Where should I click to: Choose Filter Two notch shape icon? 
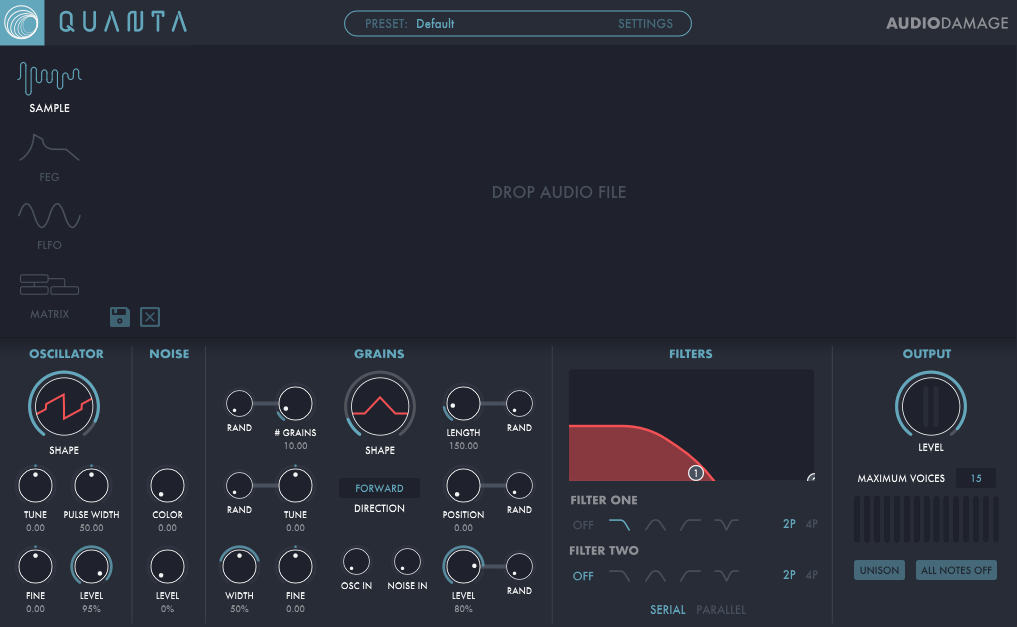pyautogui.click(x=726, y=575)
